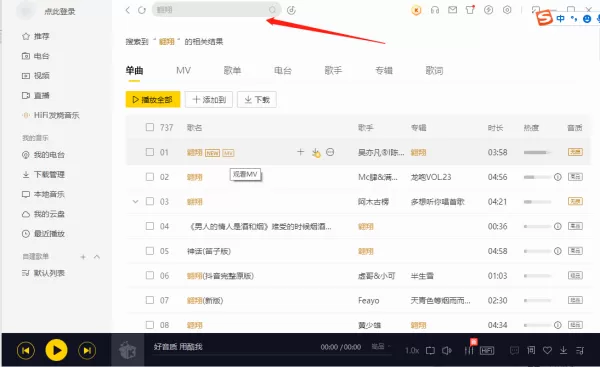Tick checkbox for song 01

click(150, 152)
